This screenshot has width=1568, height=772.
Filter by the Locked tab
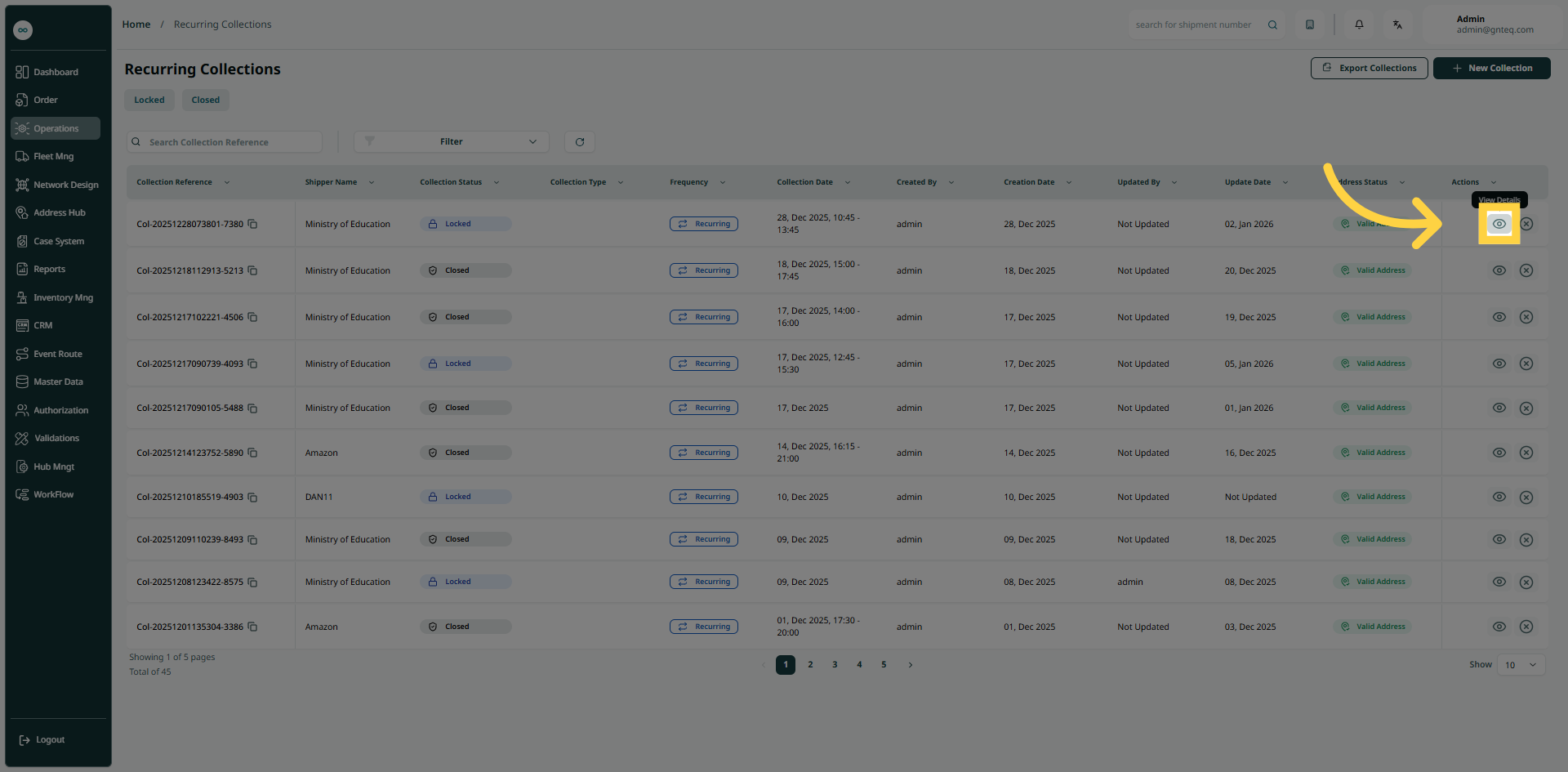pos(149,100)
